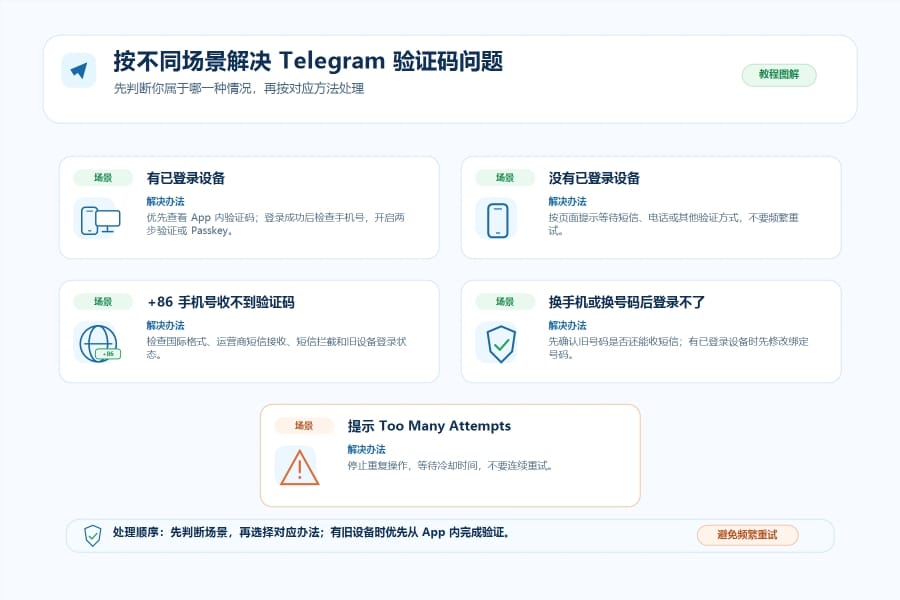This screenshot has width=900, height=600.
Task: Click the text 按页面提示等待短信、电话
Action: (x=673, y=224)
